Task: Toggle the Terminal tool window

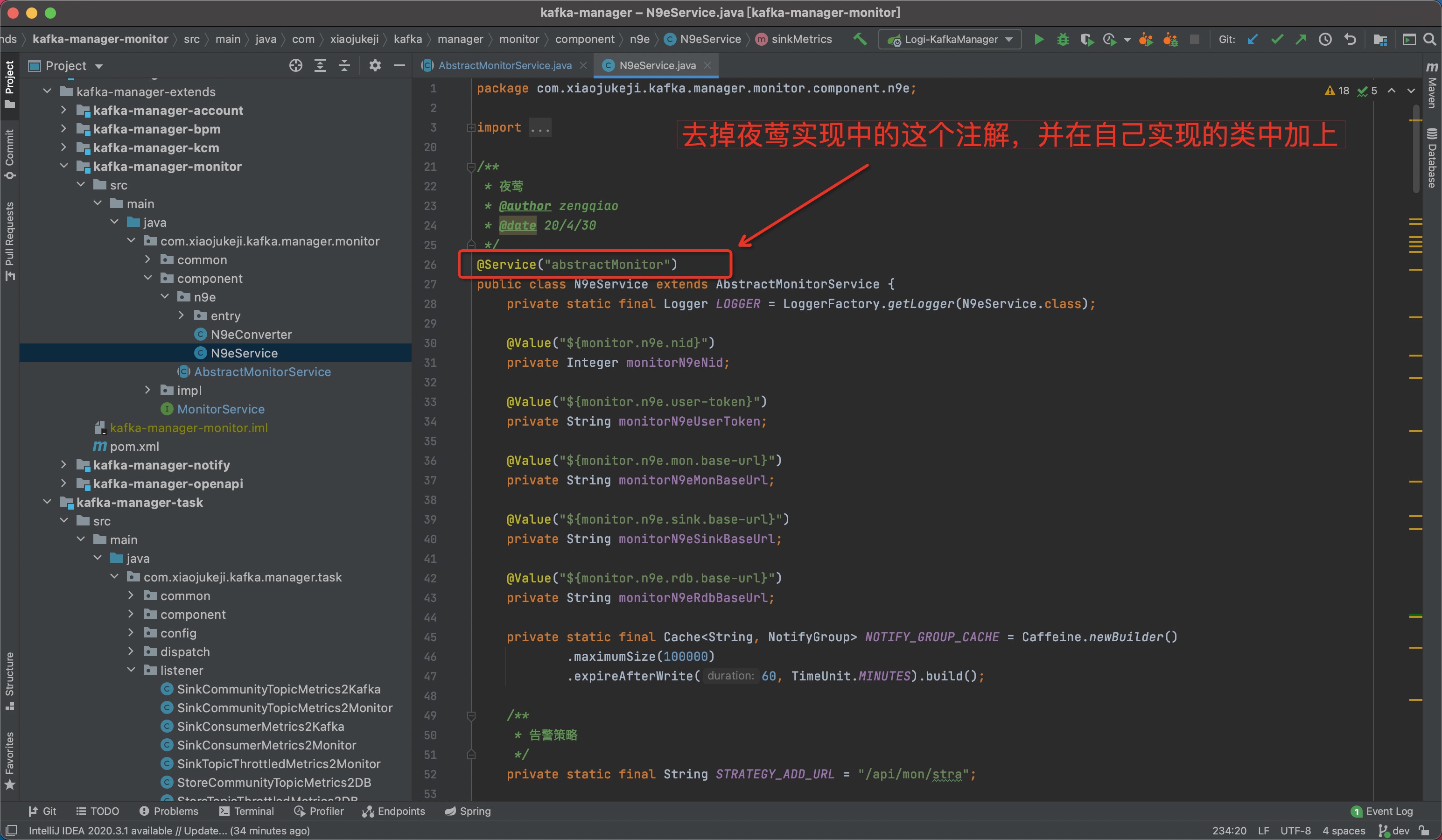Action: coord(247,811)
